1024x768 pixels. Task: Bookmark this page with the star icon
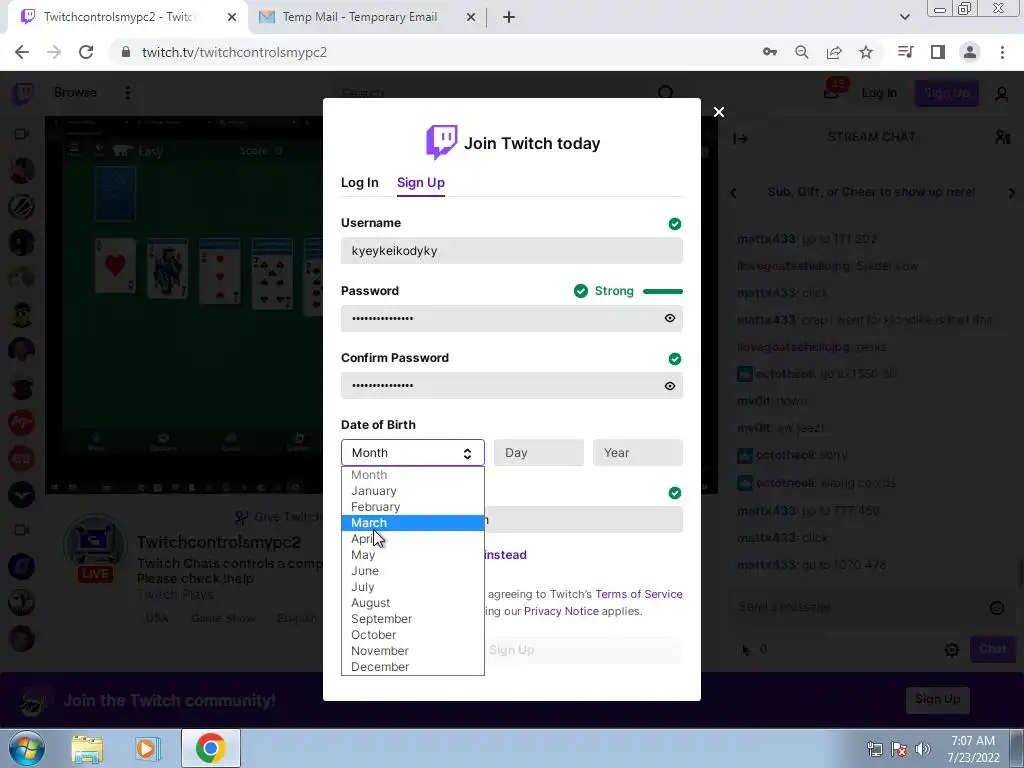coord(866,52)
